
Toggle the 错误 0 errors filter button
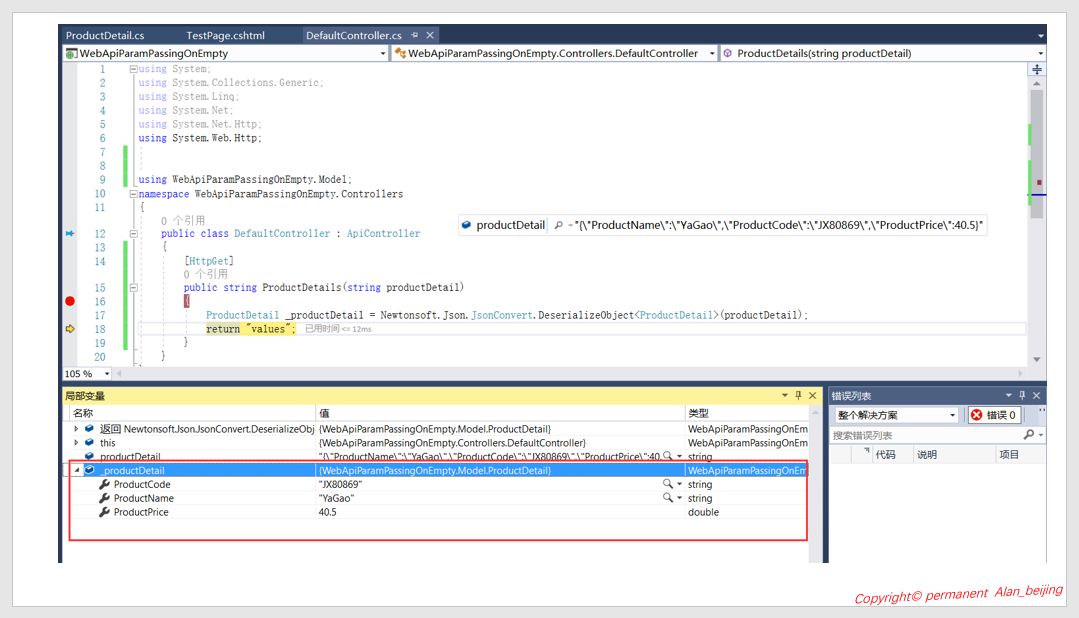tap(994, 415)
